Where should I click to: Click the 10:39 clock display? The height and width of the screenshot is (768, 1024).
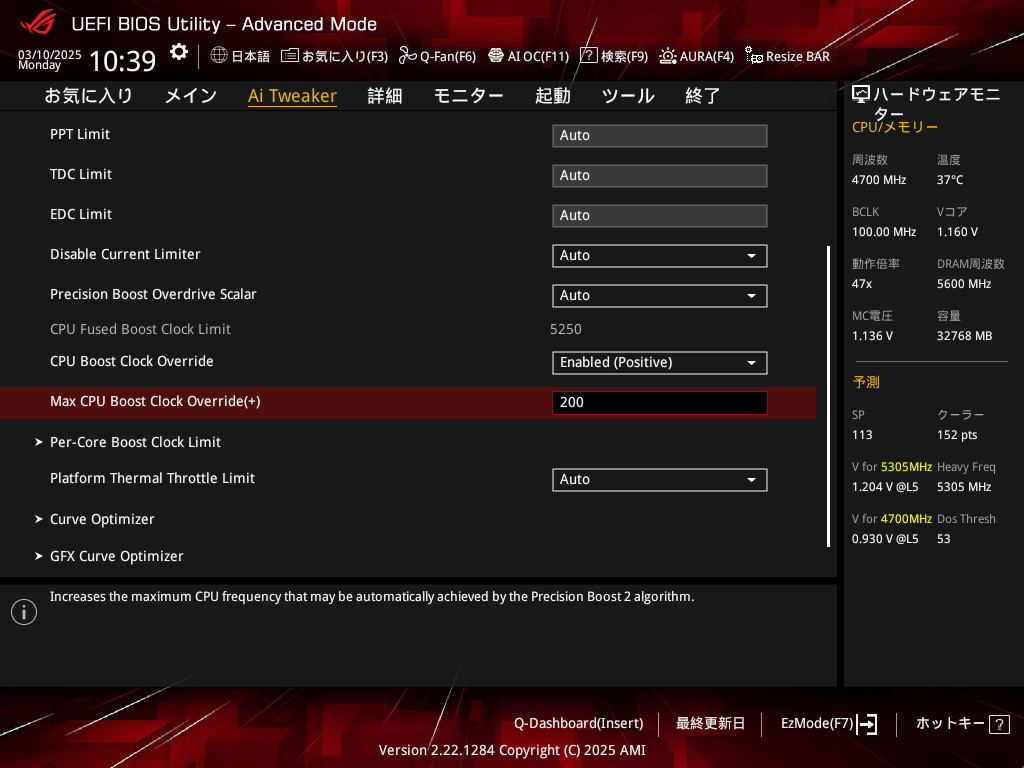[123, 61]
